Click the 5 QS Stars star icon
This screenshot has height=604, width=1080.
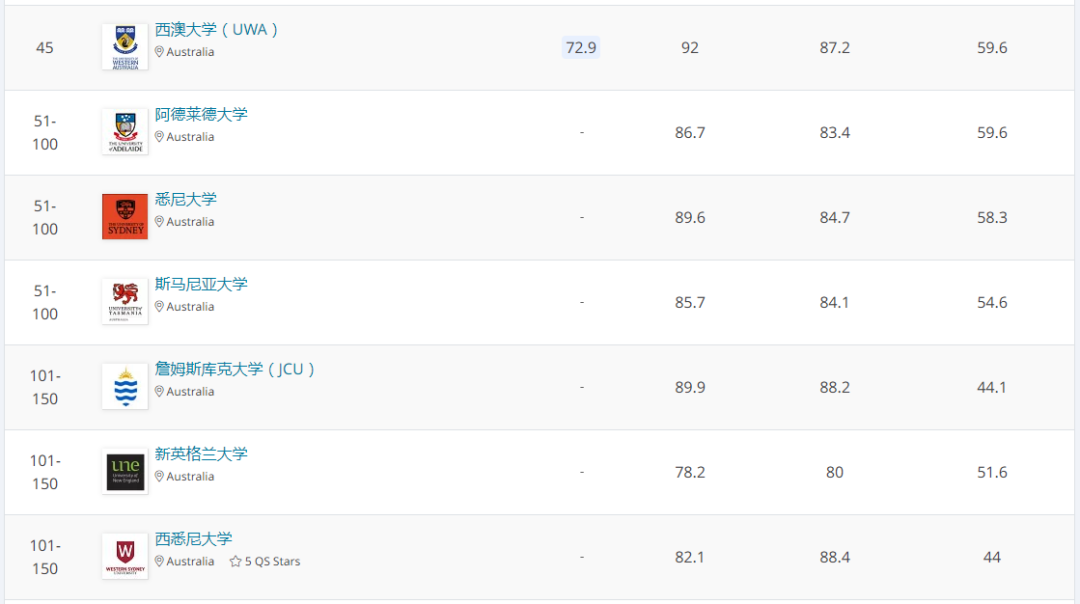[235, 562]
